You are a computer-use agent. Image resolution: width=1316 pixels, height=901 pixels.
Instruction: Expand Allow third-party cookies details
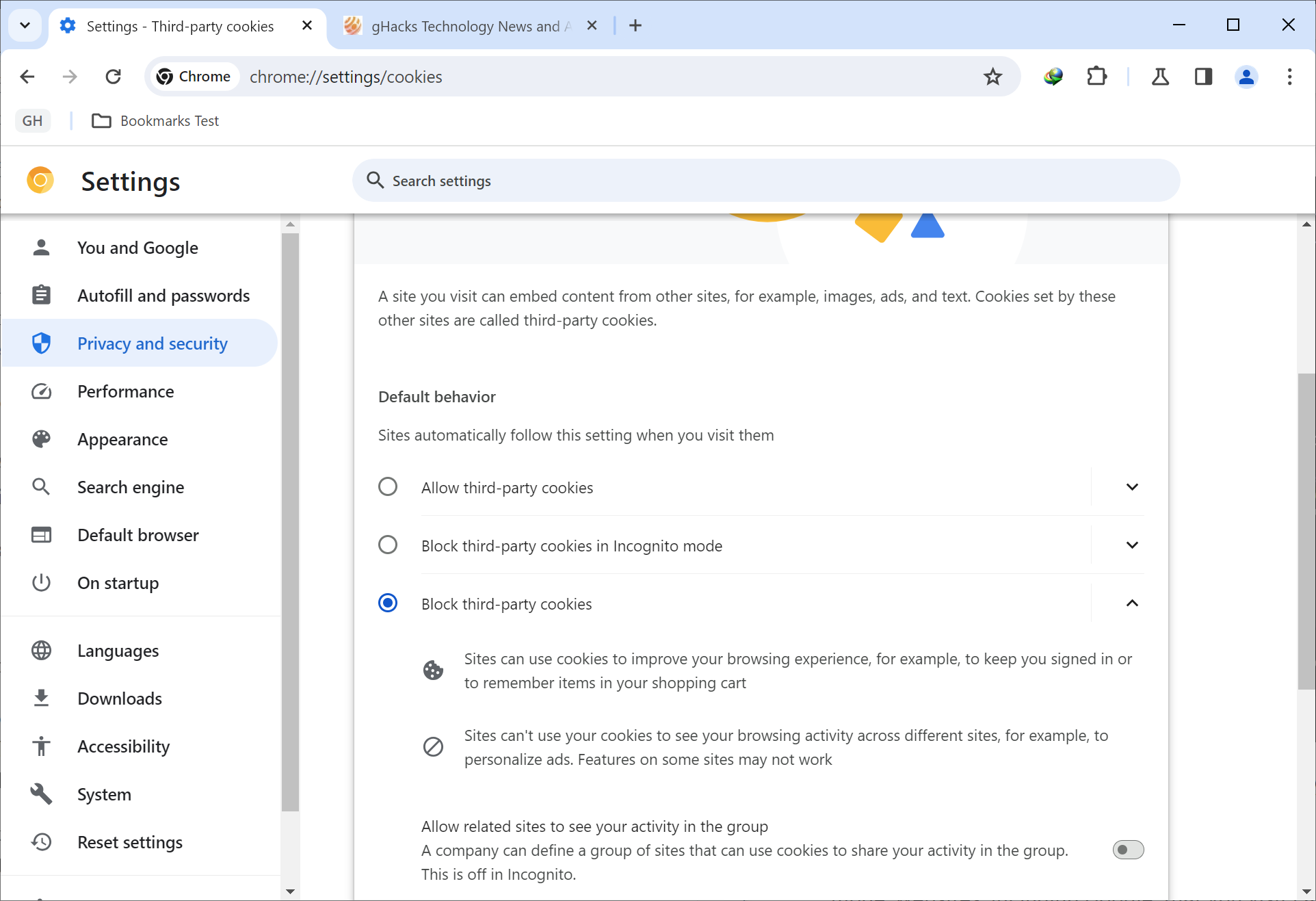point(1132,486)
